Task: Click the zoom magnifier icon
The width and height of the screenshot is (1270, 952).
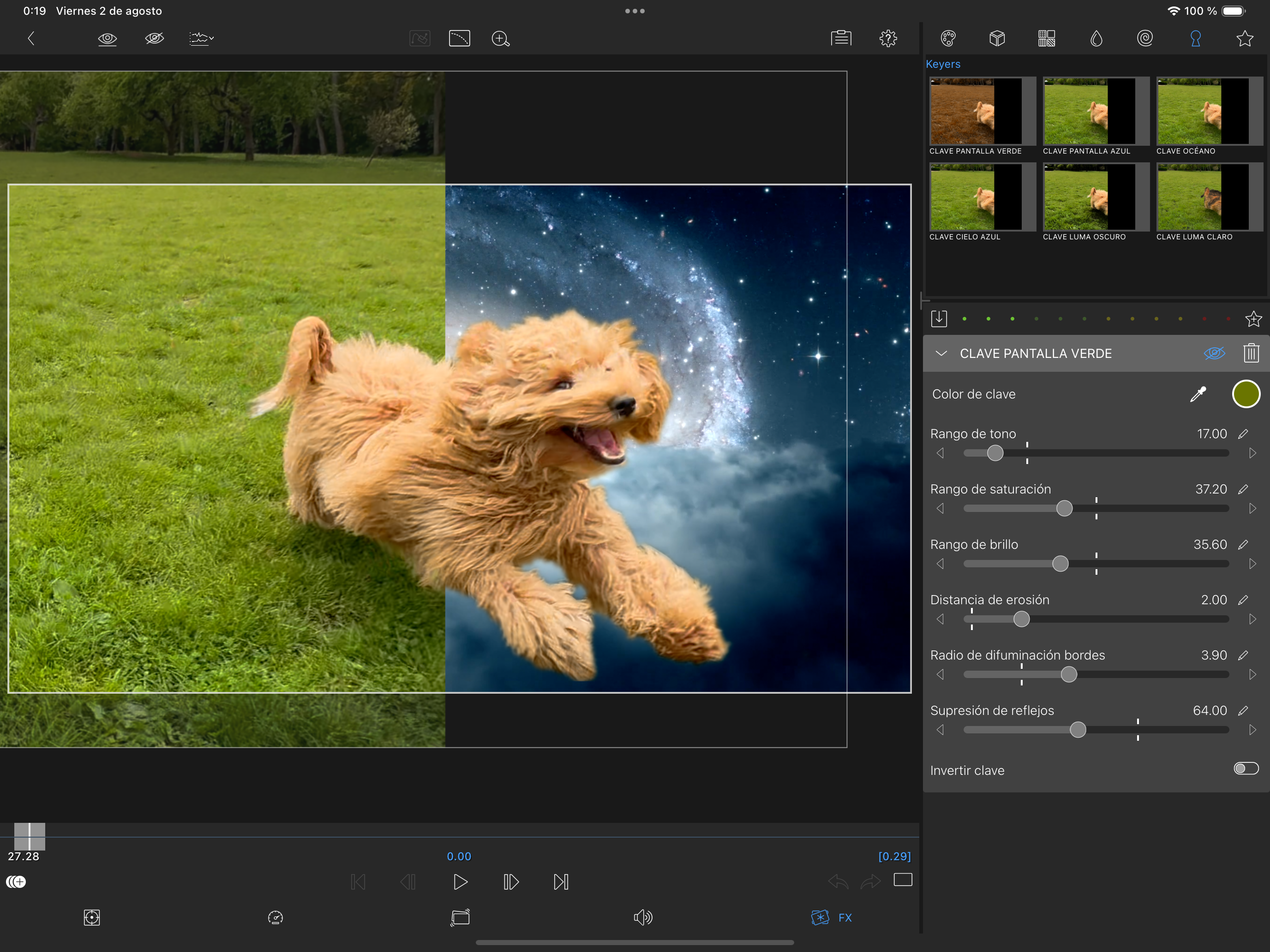Action: tap(500, 38)
